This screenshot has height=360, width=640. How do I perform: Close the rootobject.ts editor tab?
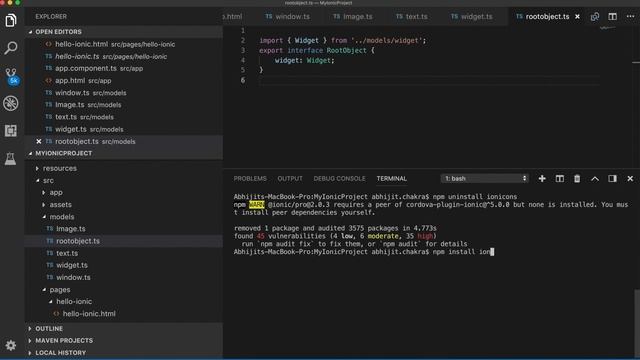click(x=577, y=17)
